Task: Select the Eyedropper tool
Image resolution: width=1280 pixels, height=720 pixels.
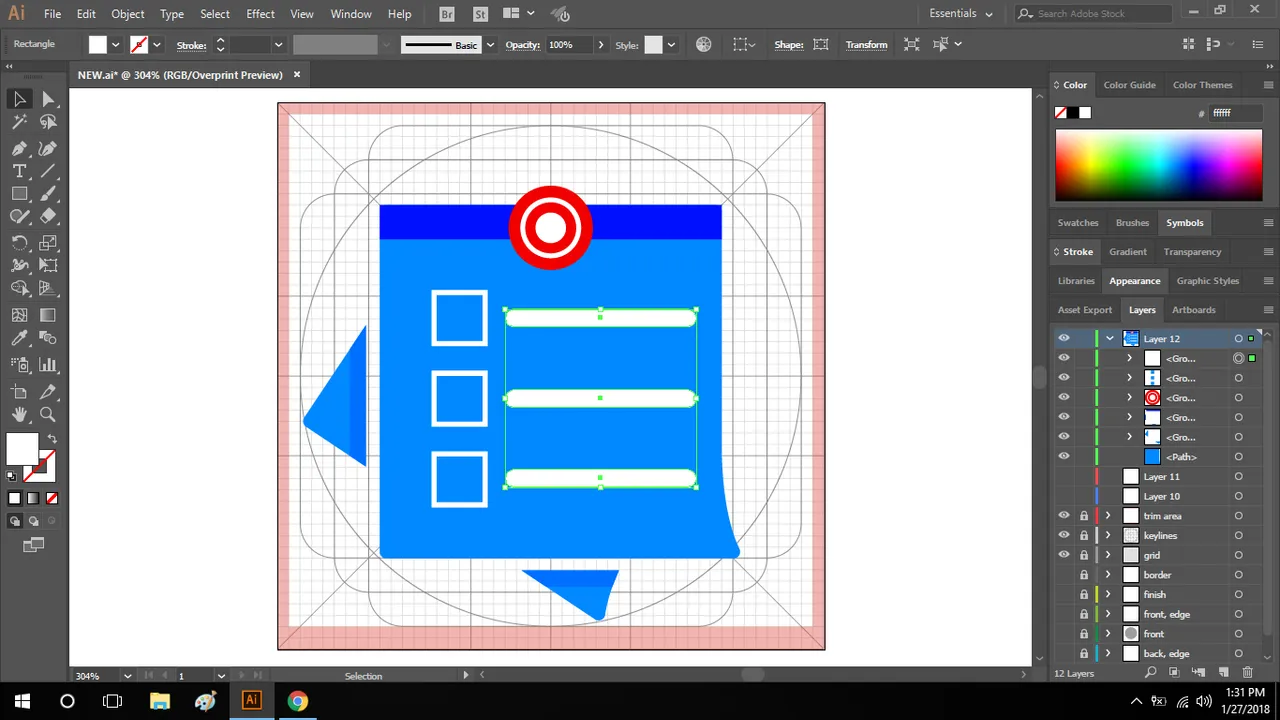Action: pyautogui.click(x=19, y=338)
